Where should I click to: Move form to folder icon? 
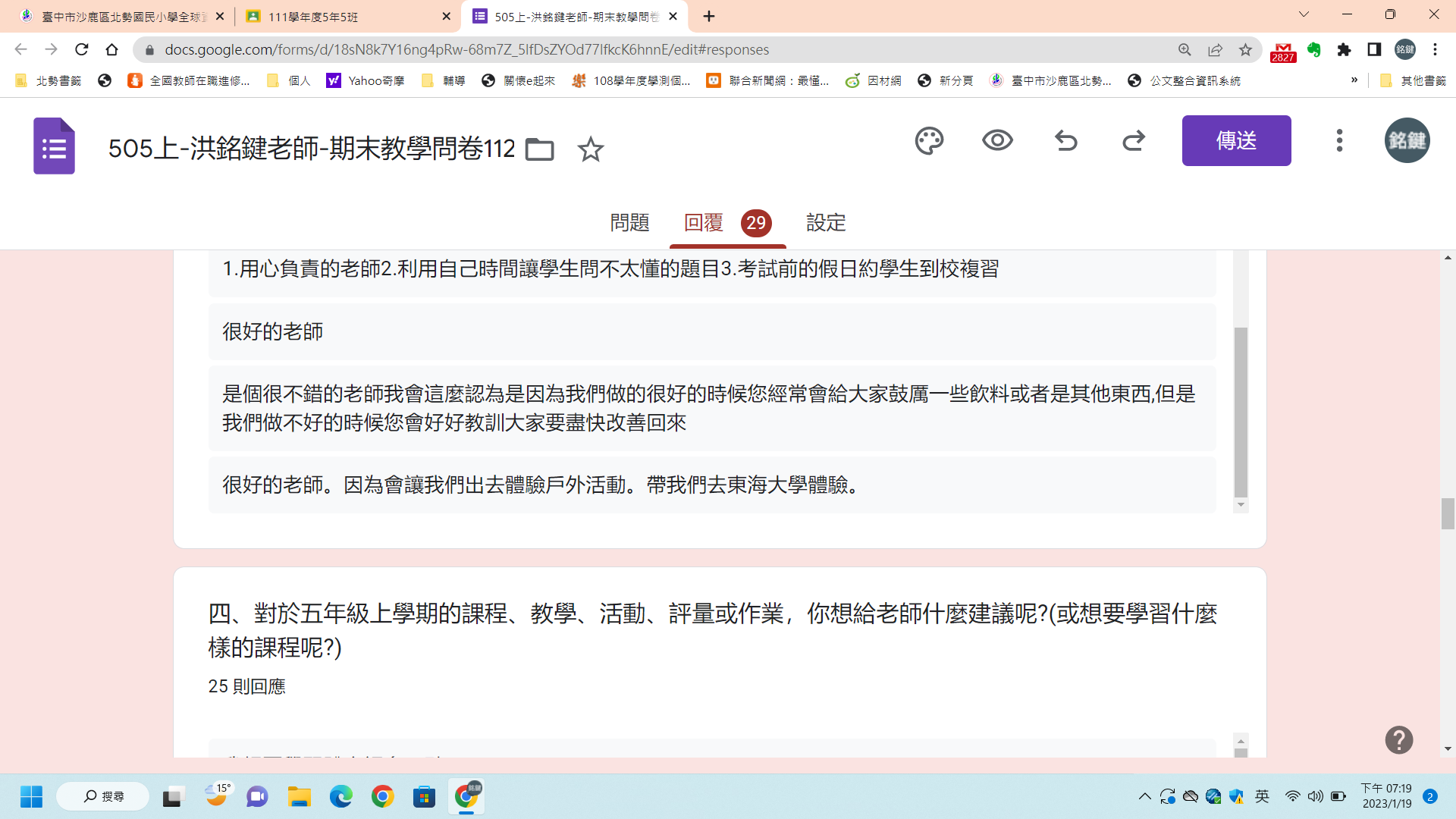coord(539,149)
